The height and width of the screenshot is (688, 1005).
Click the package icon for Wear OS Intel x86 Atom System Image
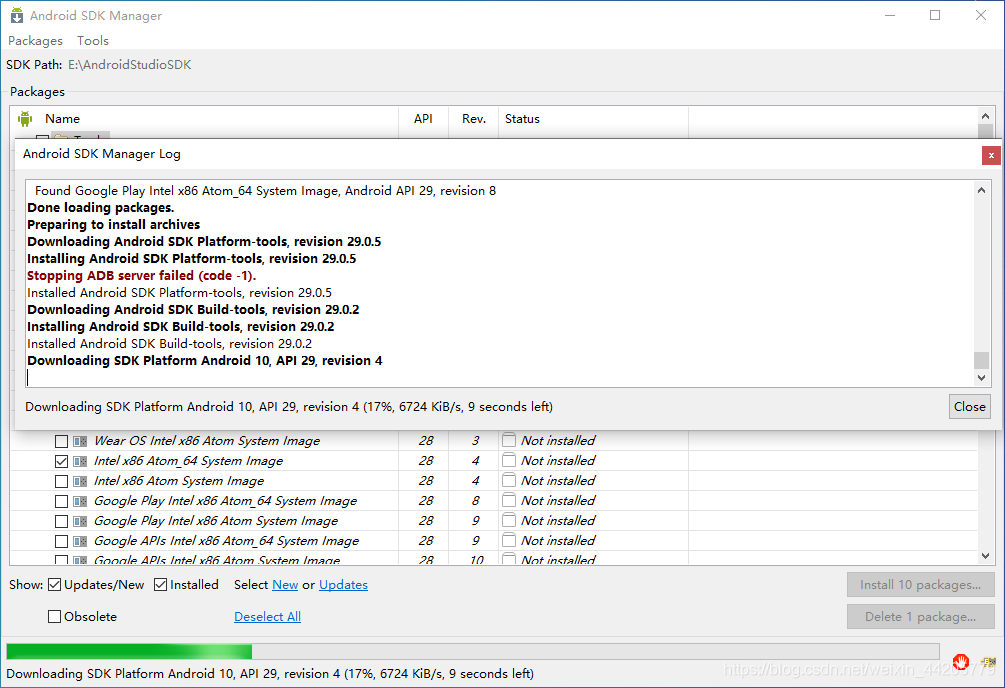[80, 441]
